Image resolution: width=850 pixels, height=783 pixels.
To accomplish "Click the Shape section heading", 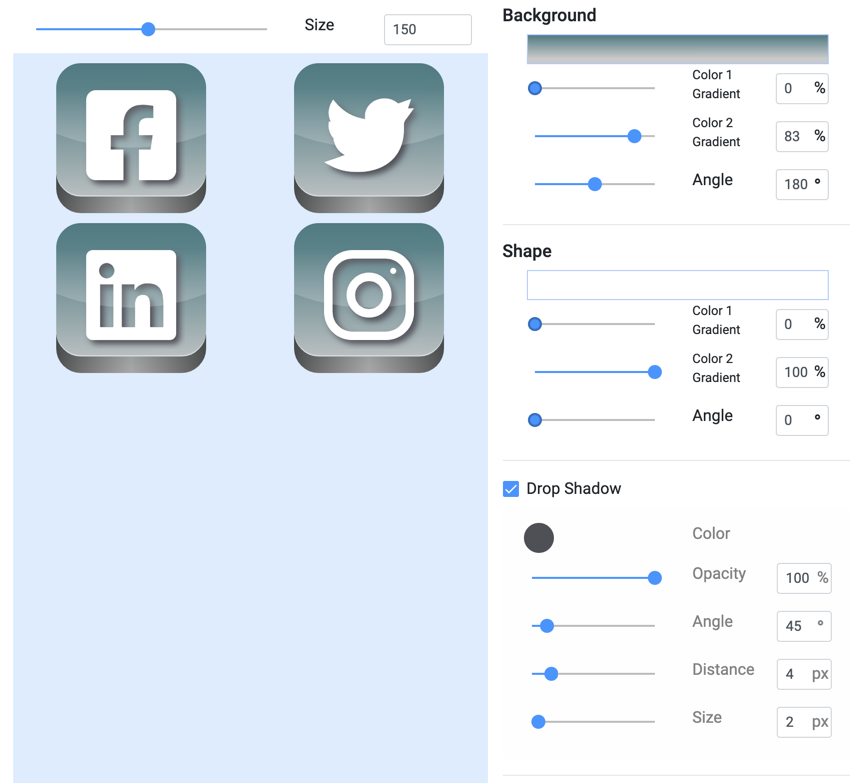I will click(x=527, y=251).
